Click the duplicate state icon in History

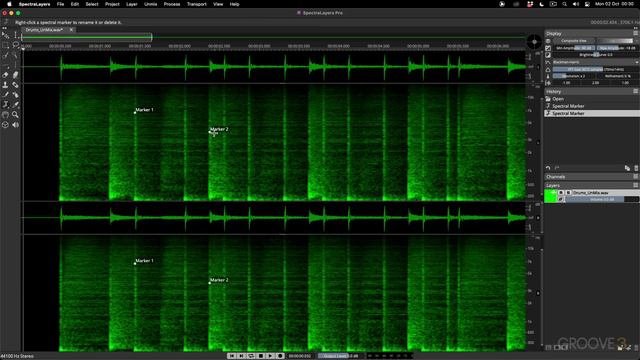coord(627,168)
